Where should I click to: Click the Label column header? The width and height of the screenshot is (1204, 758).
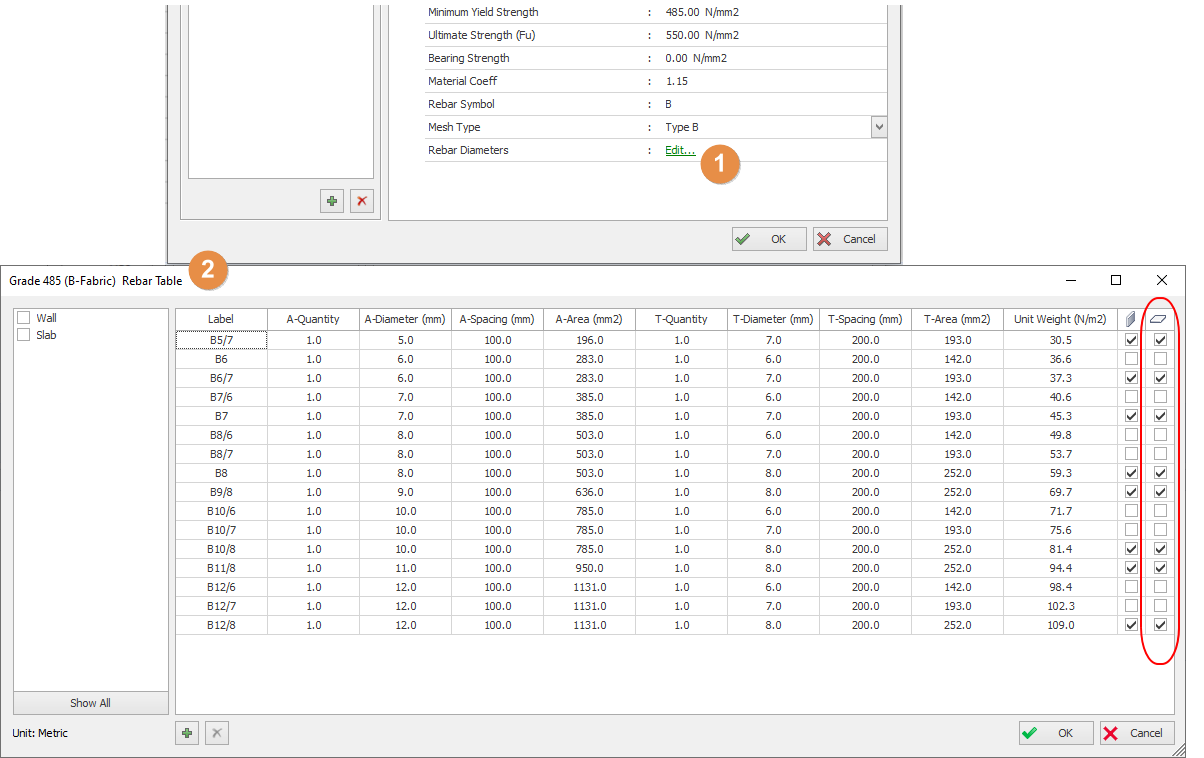pos(221,319)
